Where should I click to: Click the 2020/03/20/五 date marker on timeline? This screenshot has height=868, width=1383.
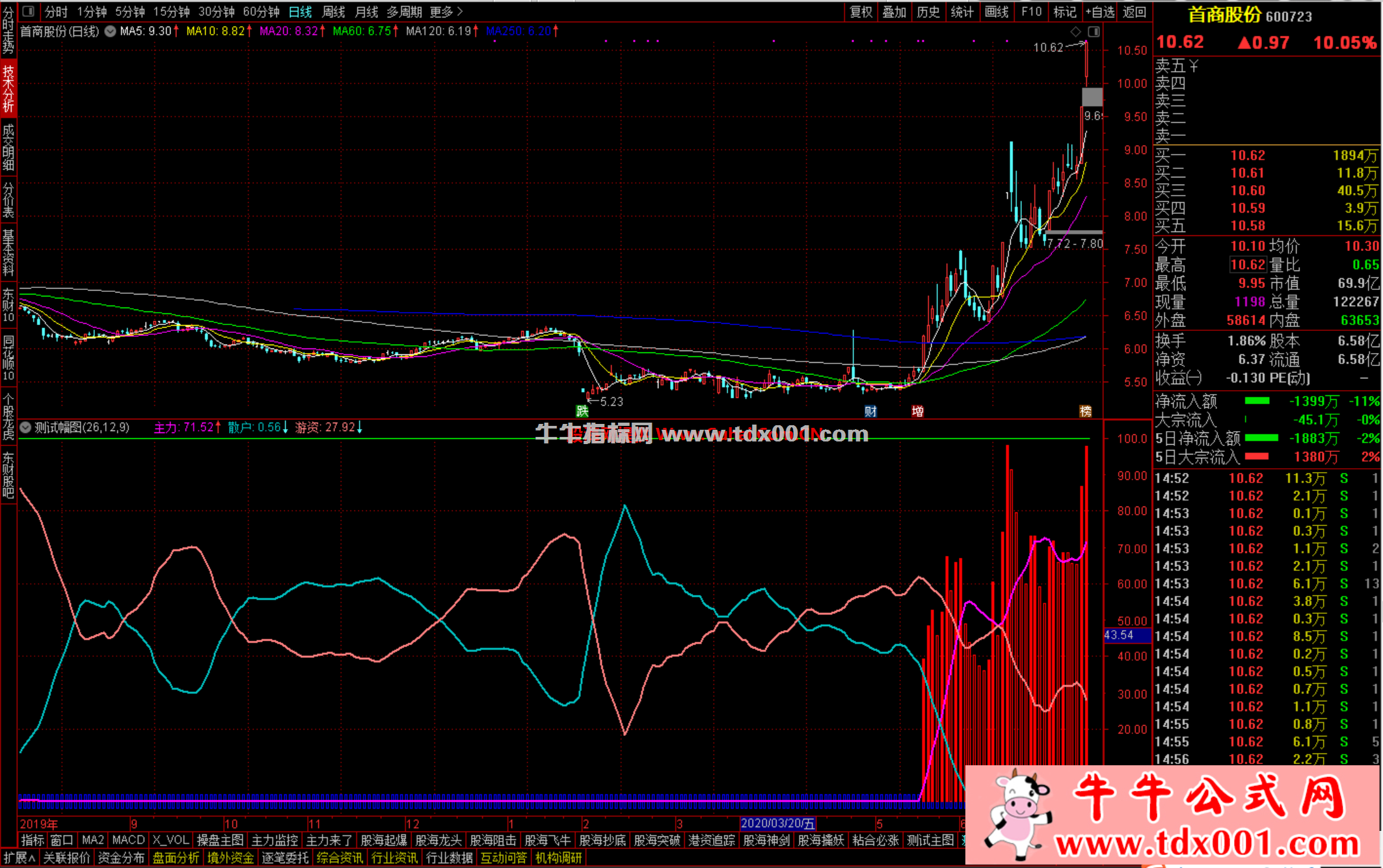778,823
